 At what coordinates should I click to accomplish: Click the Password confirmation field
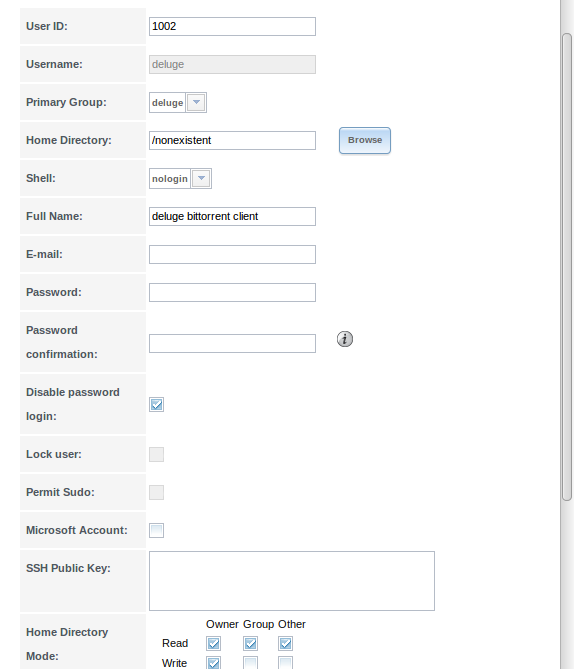click(233, 343)
